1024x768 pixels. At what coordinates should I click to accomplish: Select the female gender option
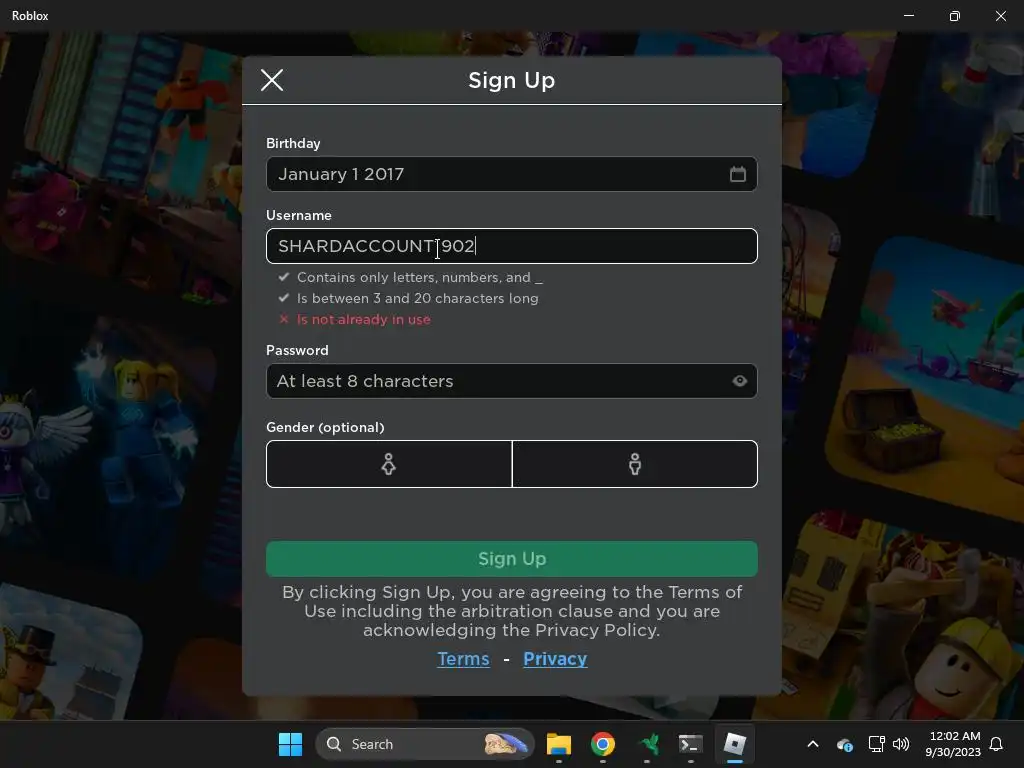point(389,464)
